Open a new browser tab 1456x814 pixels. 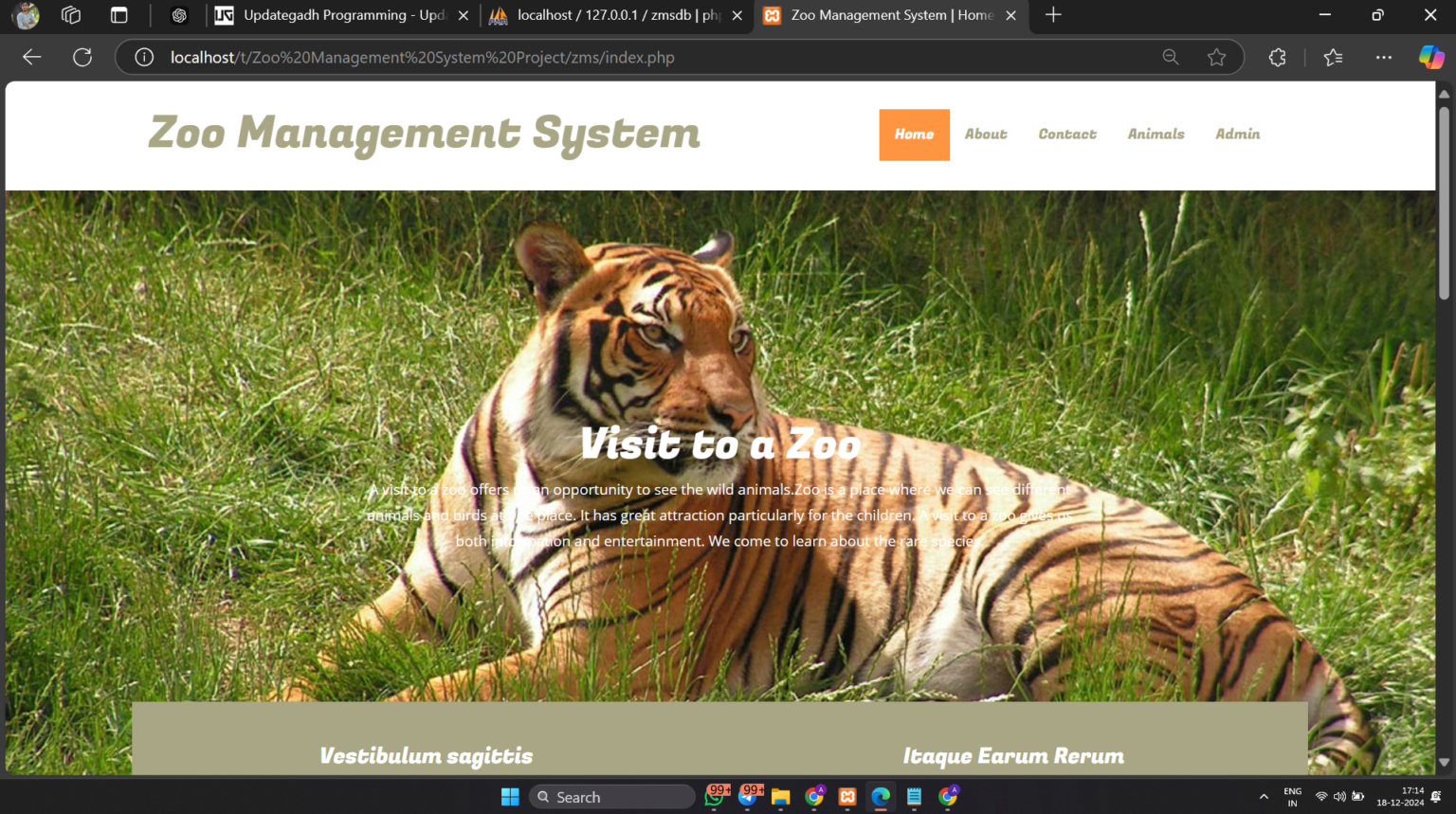coord(1053,15)
